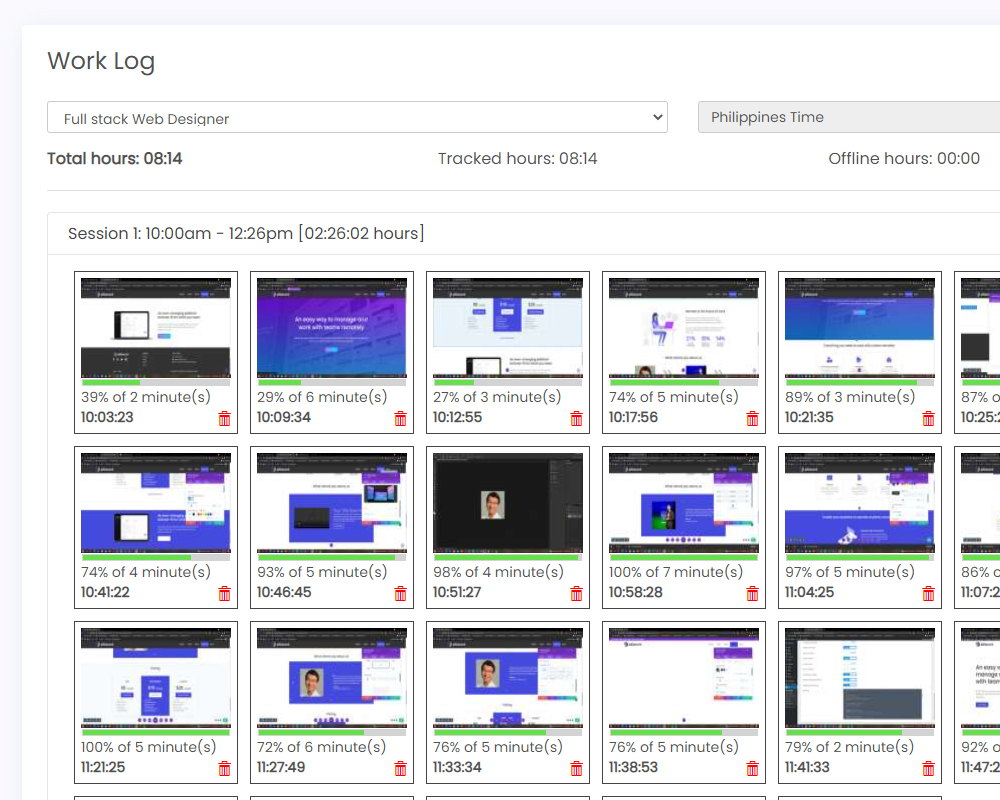Open the Full stack Web Designer dropdown

357,117
